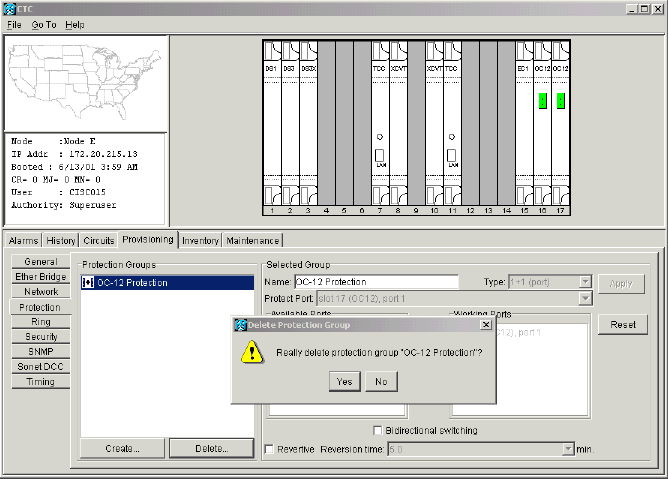
Task: Click the protection group icon beside OC-12 Protection
Action: (88, 283)
